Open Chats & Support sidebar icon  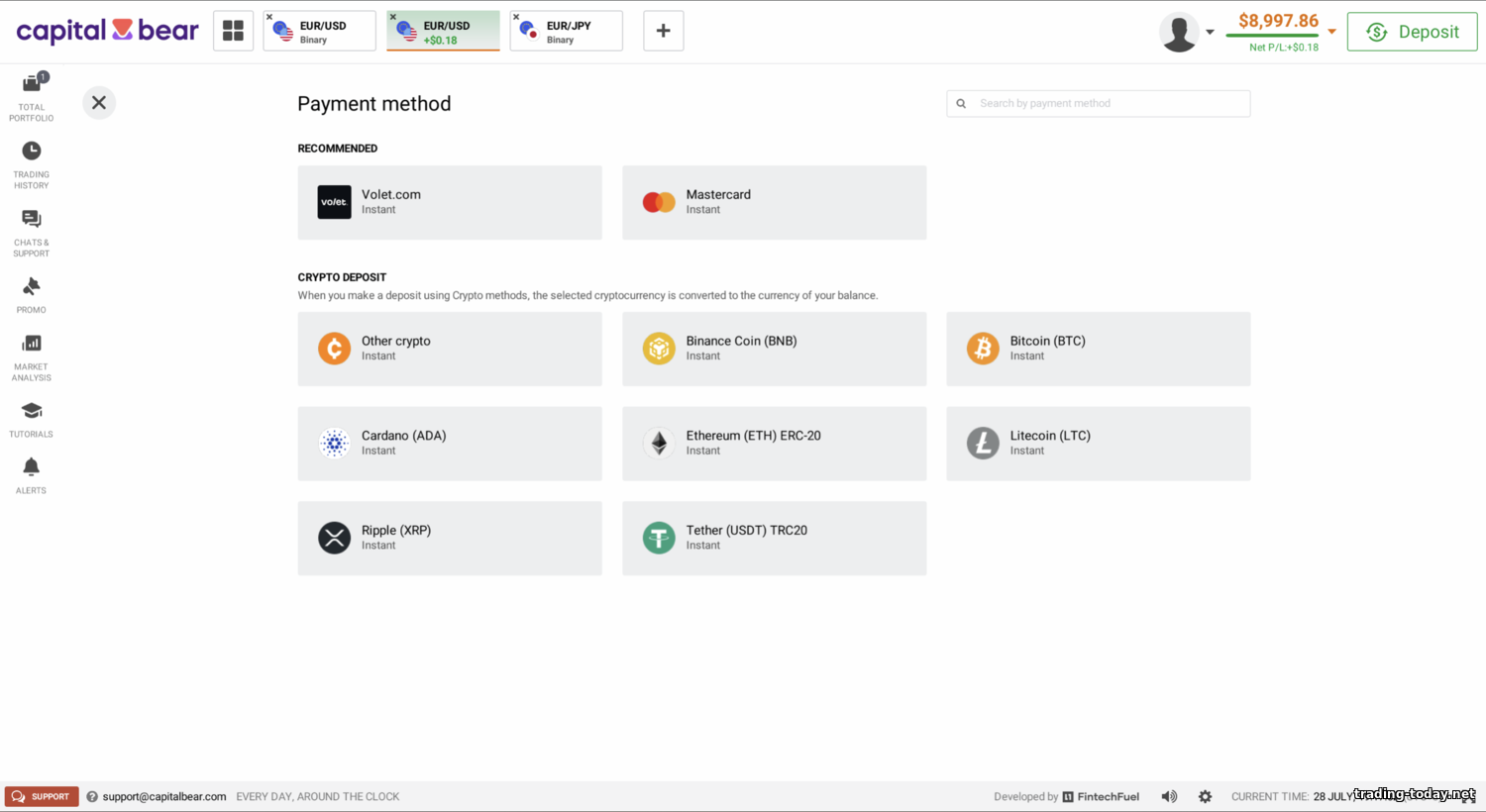pos(32,233)
